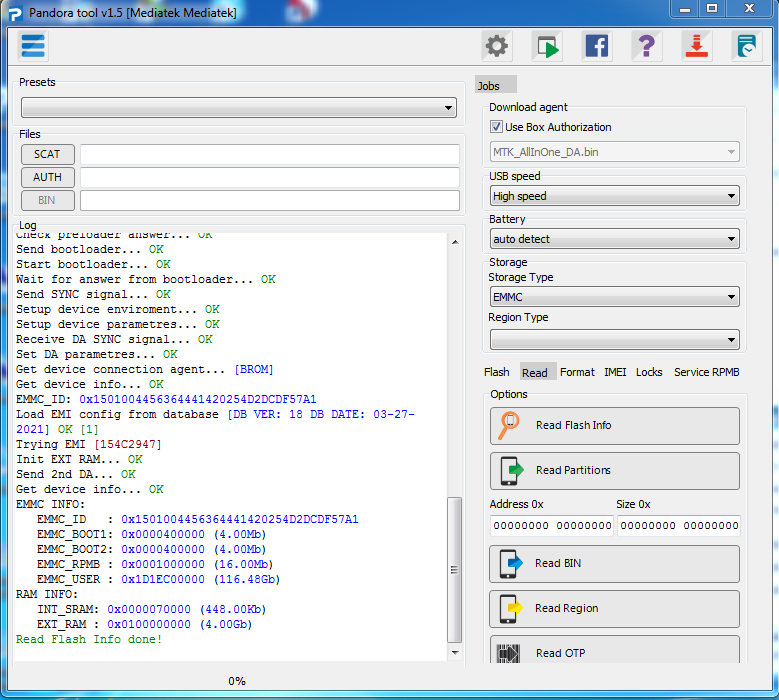779x700 pixels.
Task: Click the green play window icon
Action: point(547,46)
